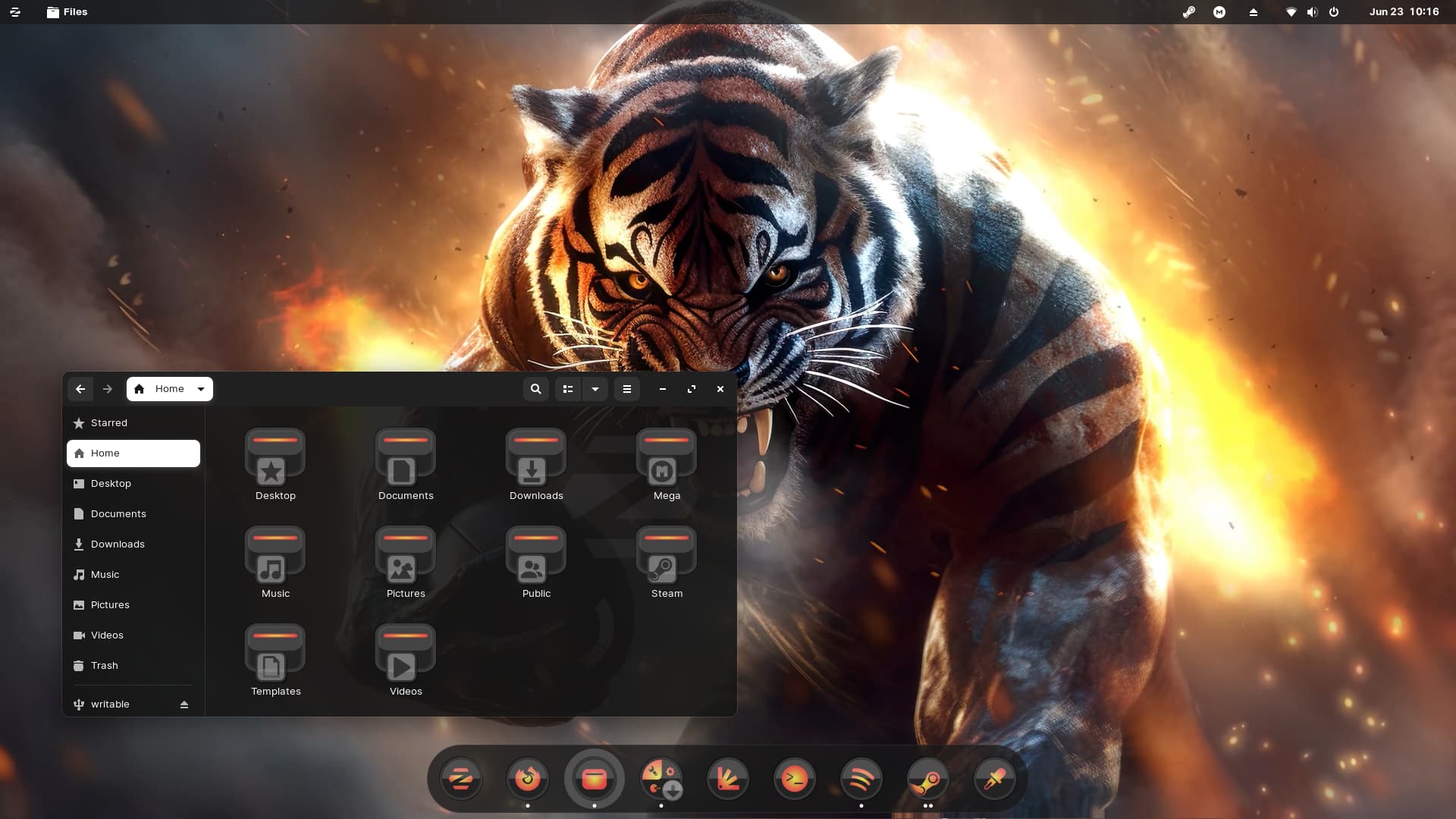Open the Activities icon in top bar
This screenshot has width=1456, height=819.
(15, 12)
